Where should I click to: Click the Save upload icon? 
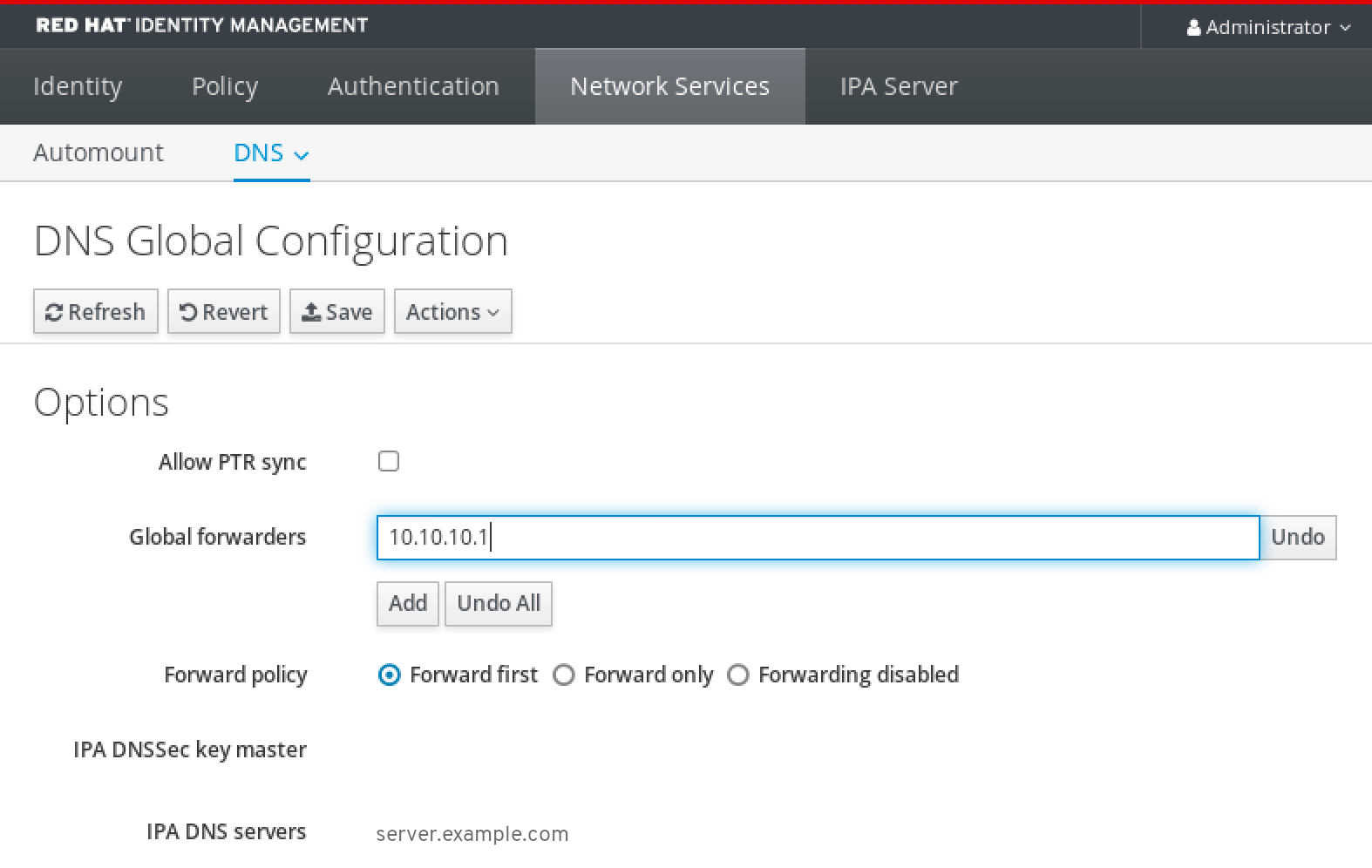[x=311, y=312]
